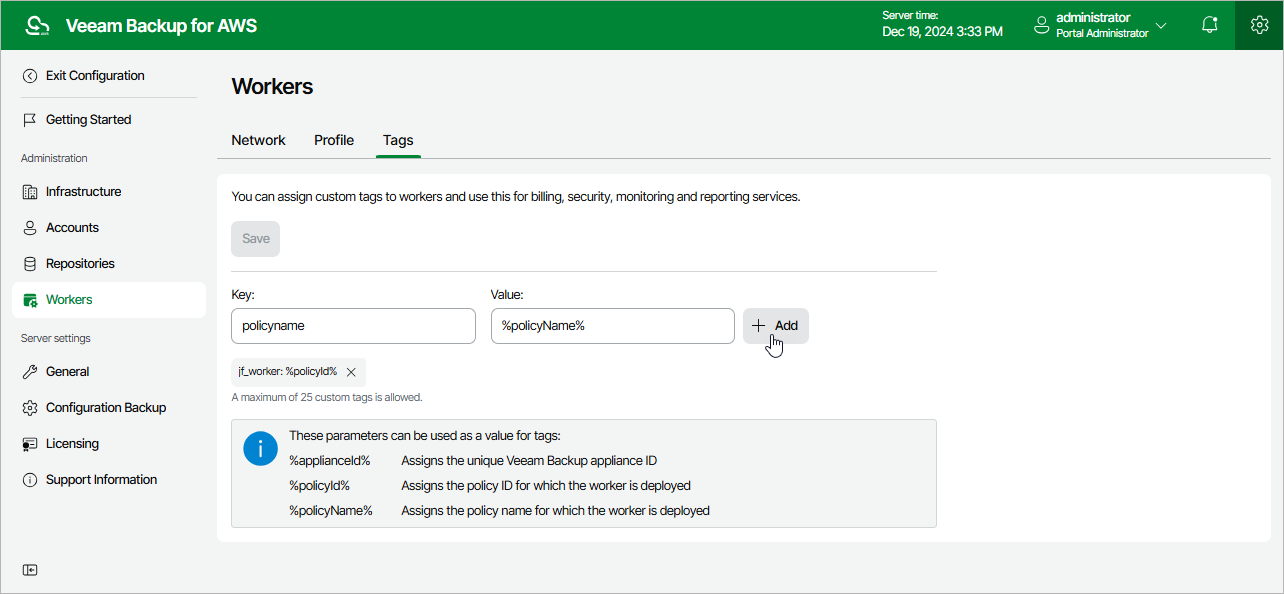Click the administrator user avatar icon
Viewport: 1284px width, 594px height.
tap(1042, 24)
